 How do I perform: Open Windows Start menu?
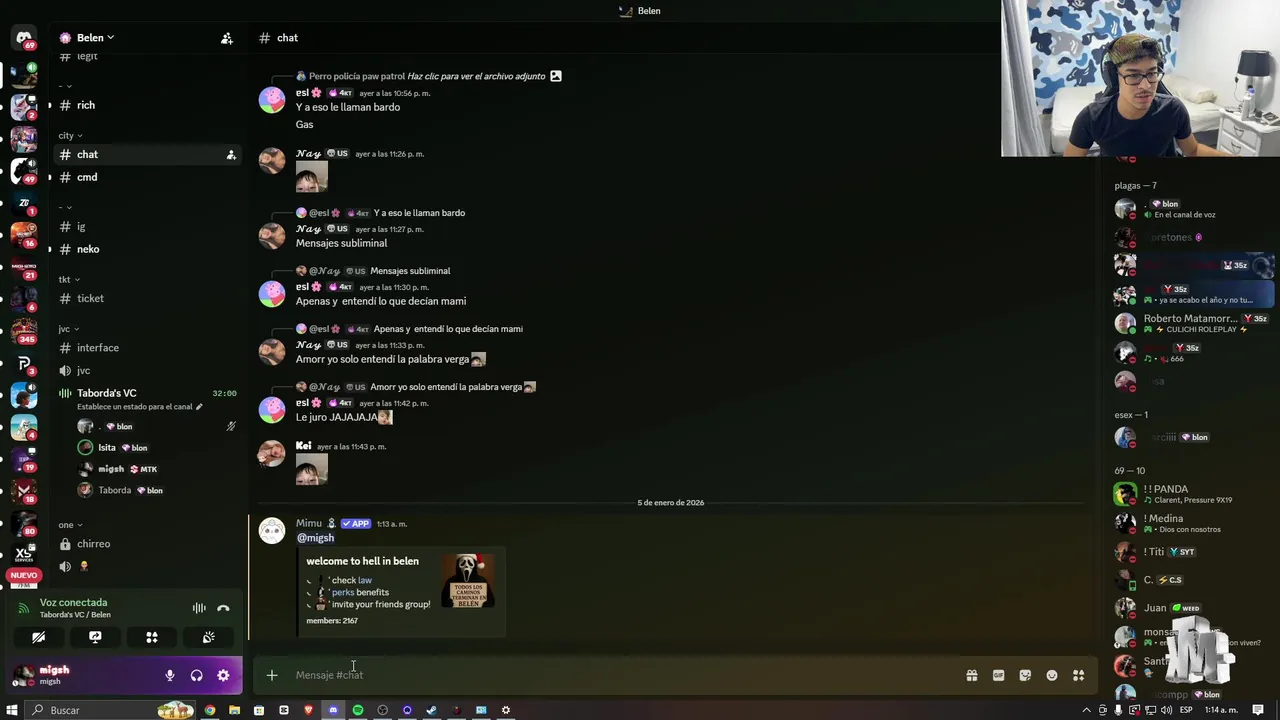click(x=12, y=710)
